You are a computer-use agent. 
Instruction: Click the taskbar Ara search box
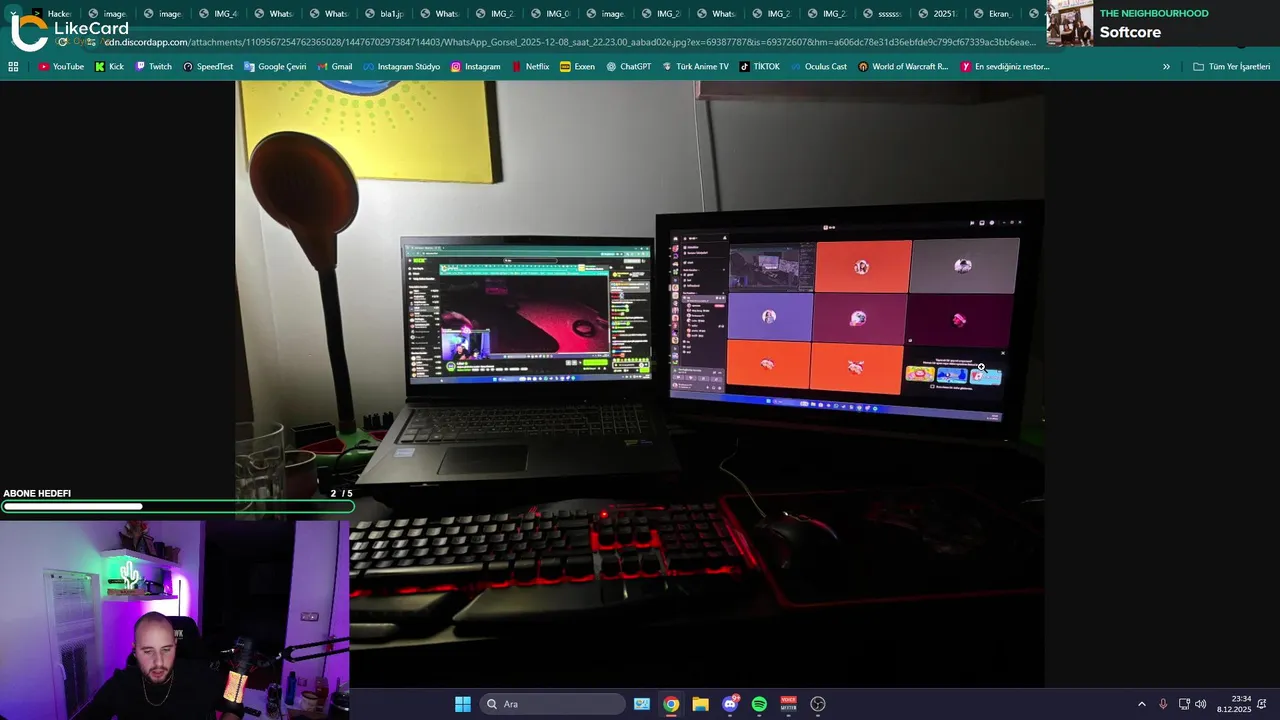point(552,704)
